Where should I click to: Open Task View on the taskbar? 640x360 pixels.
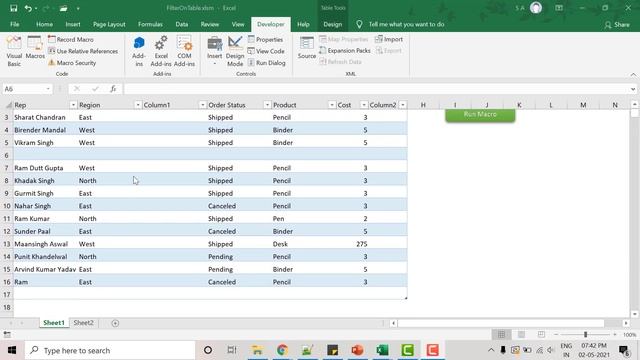(232, 350)
